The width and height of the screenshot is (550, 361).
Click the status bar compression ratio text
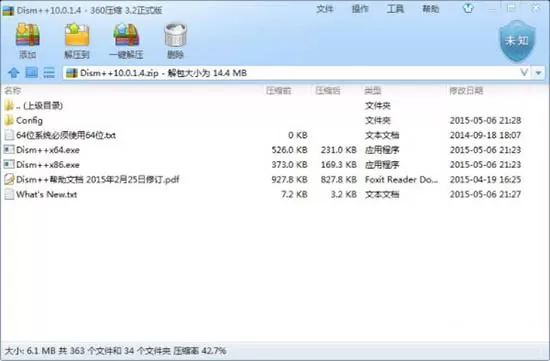point(200,350)
